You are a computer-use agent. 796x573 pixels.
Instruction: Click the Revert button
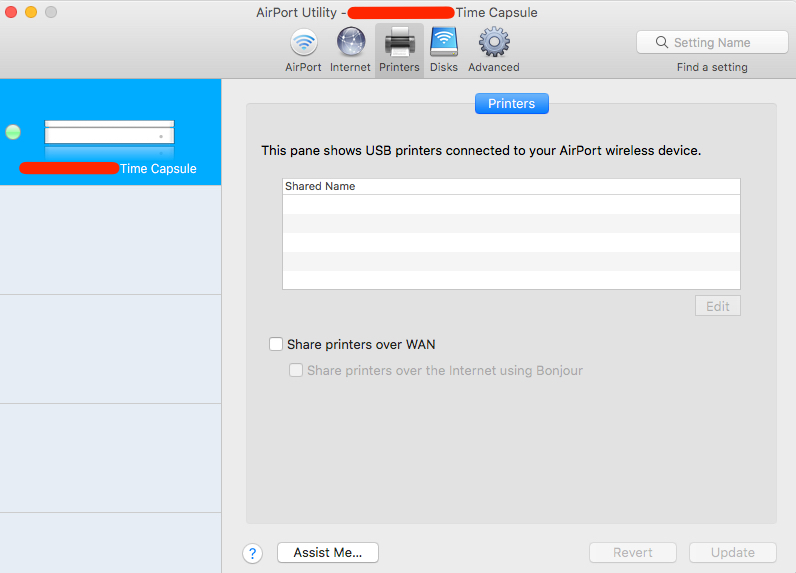click(x=633, y=553)
